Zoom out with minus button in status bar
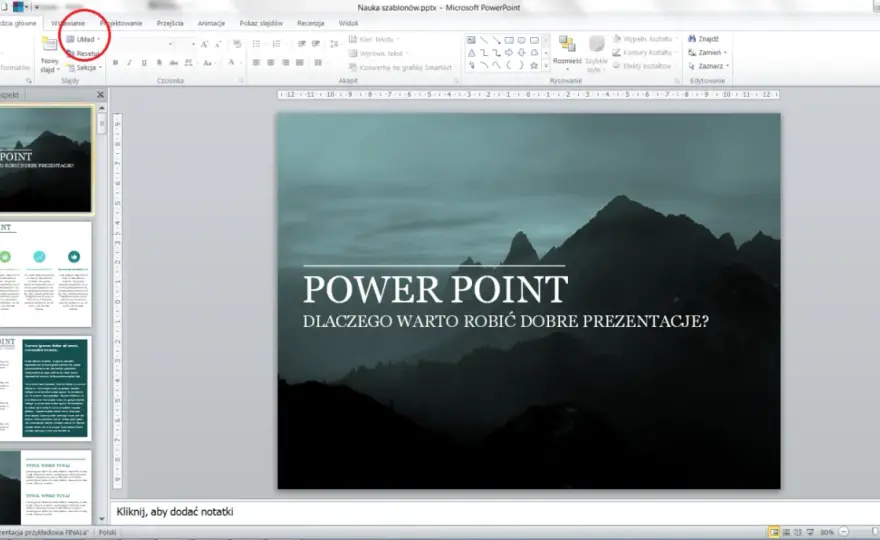Viewport: 880px width, 540px height. (x=844, y=532)
